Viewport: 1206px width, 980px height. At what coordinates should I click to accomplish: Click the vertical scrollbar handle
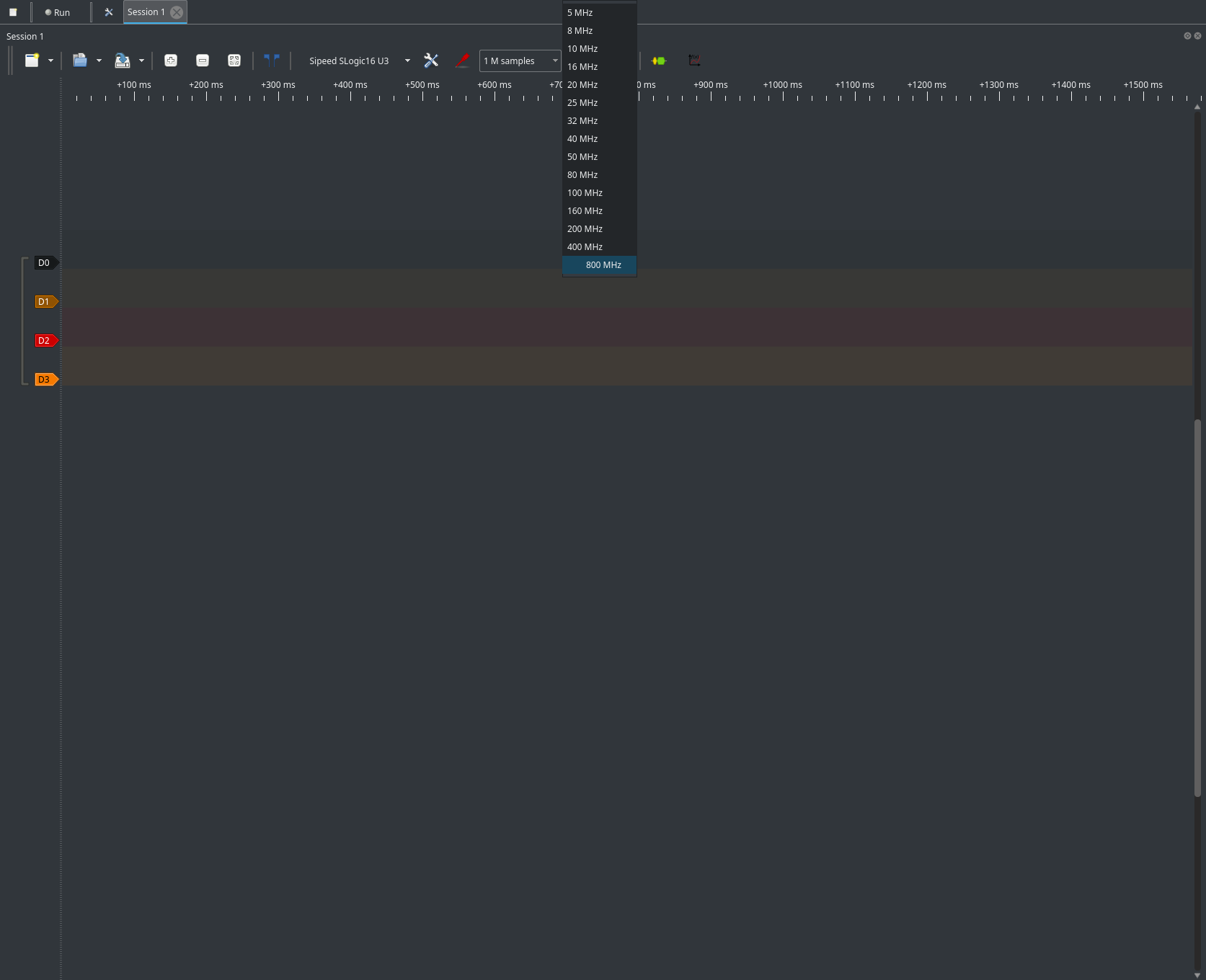1197,607
